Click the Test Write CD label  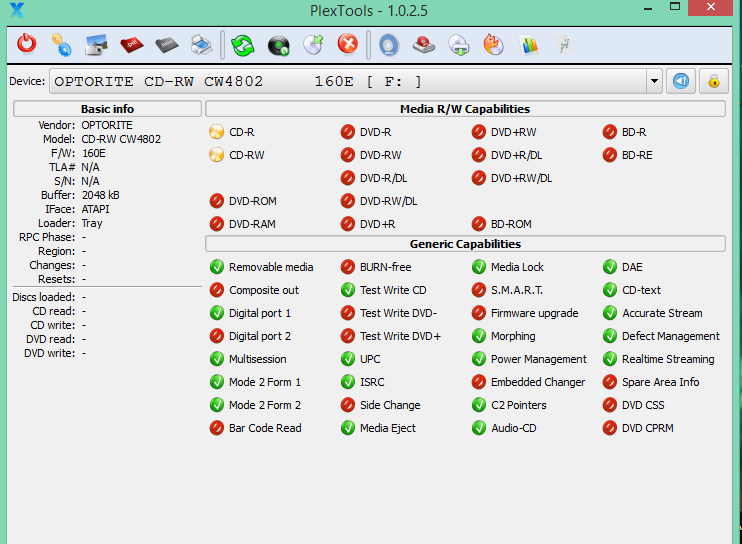click(393, 290)
